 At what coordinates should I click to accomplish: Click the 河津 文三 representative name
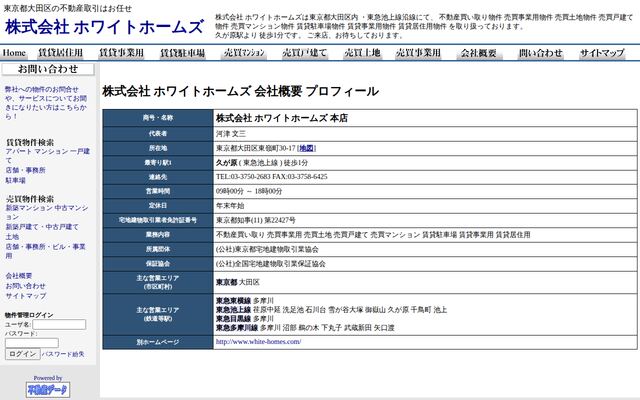point(231,134)
